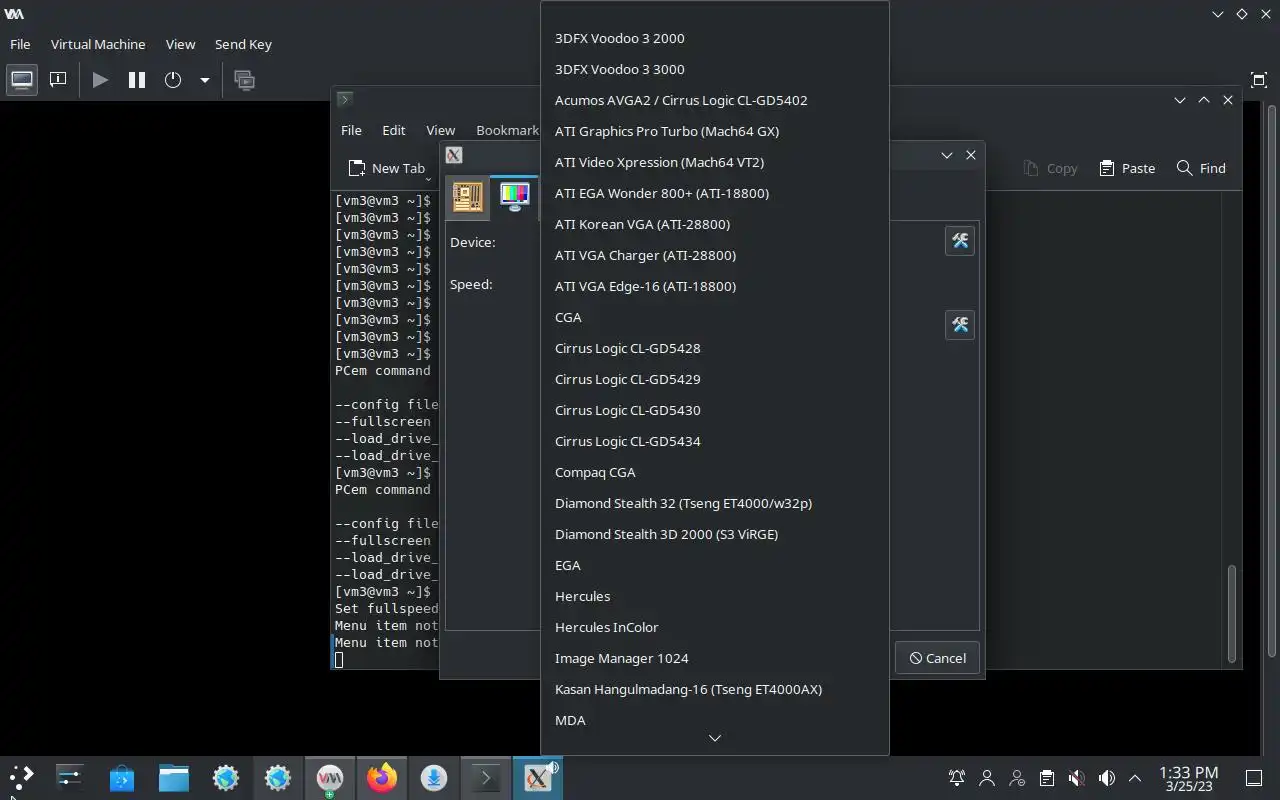Open Dolphin file manager from taskbar
Image resolution: width=1280 pixels, height=800 pixels.
[173, 777]
